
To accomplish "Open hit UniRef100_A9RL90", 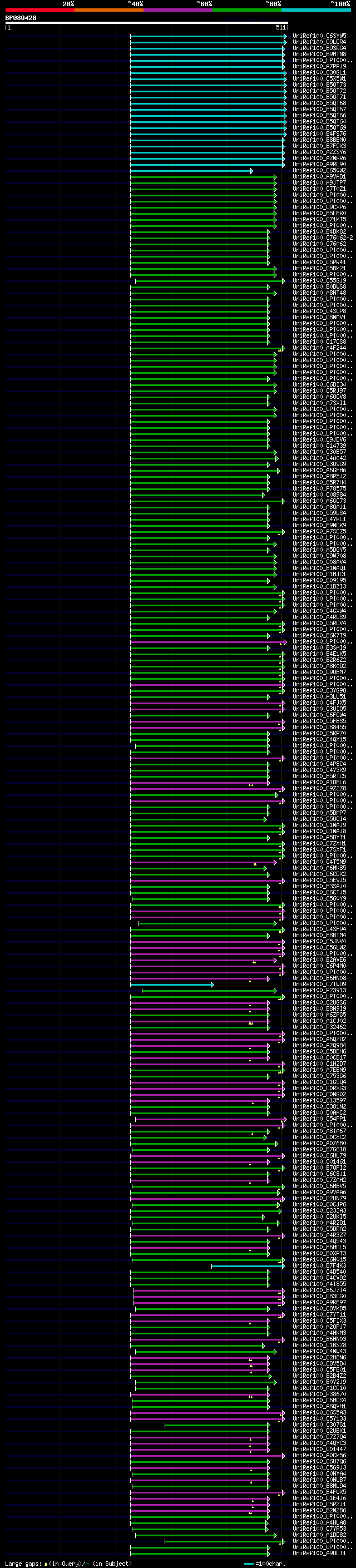I will point(319,164).
